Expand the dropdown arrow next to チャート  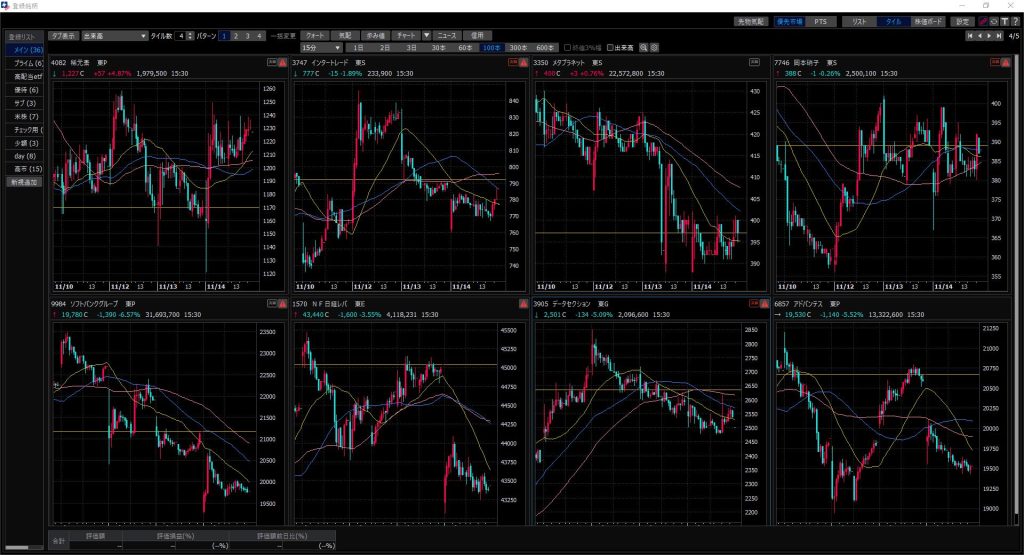click(427, 36)
